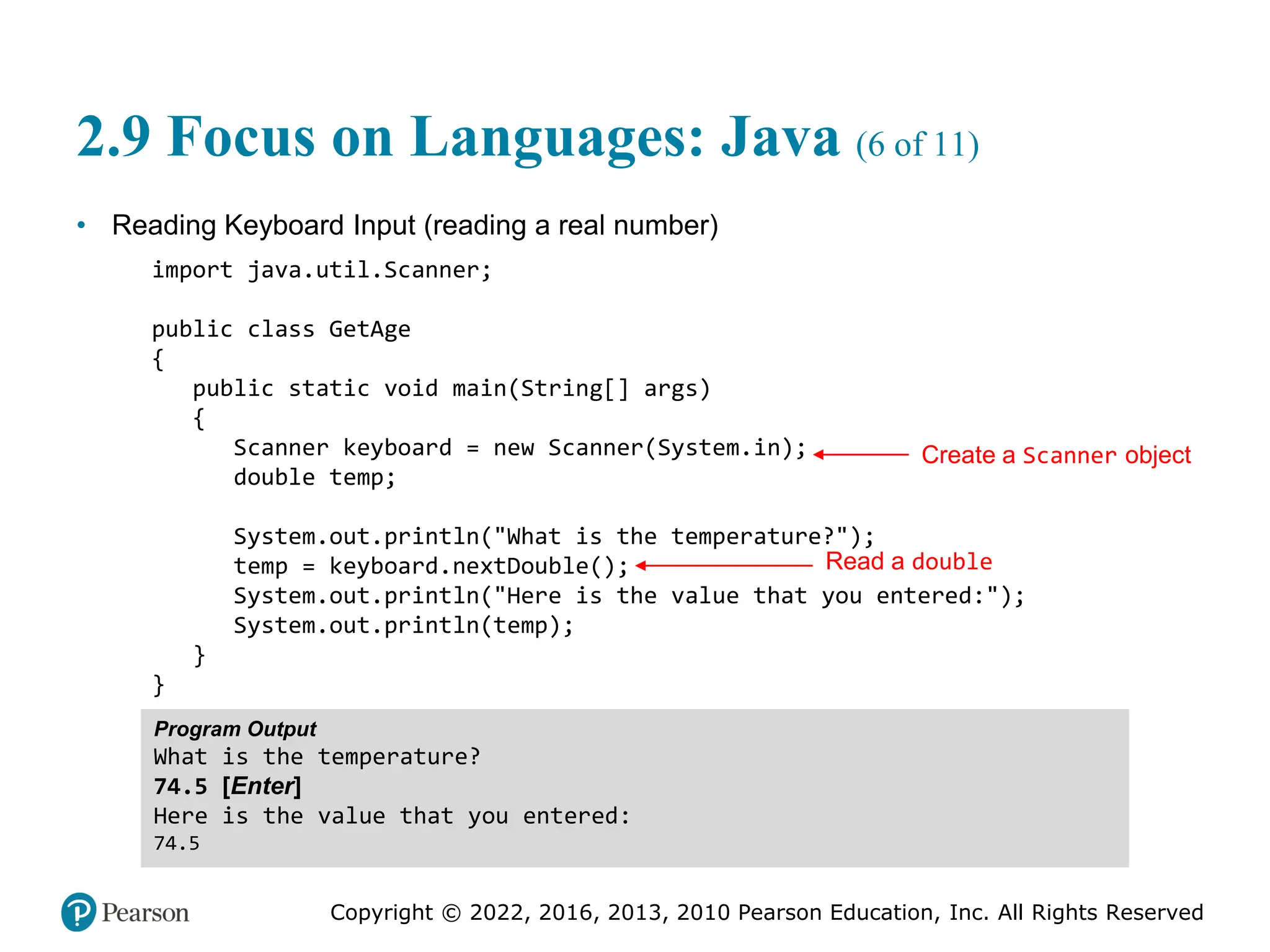Click the 'What is the temperature?' println statement
The height and width of the screenshot is (952, 1270).
[554, 537]
